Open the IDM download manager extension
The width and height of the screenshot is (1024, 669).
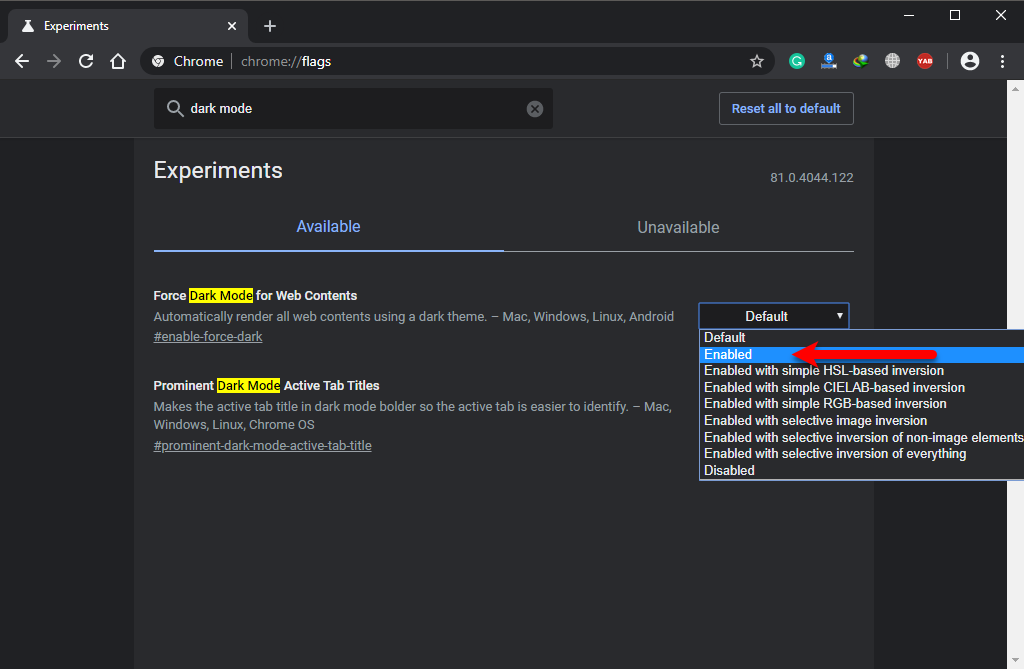point(828,61)
